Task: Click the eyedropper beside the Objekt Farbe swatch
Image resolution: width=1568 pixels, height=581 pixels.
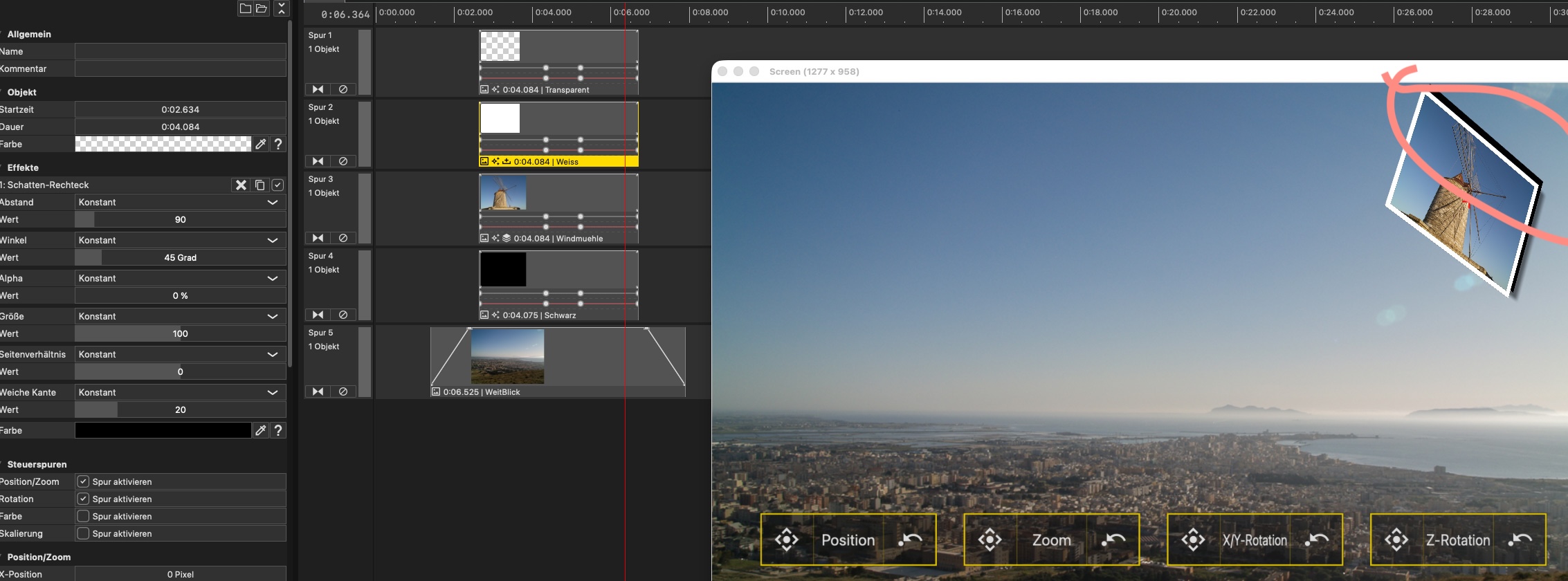Action: 261,144
